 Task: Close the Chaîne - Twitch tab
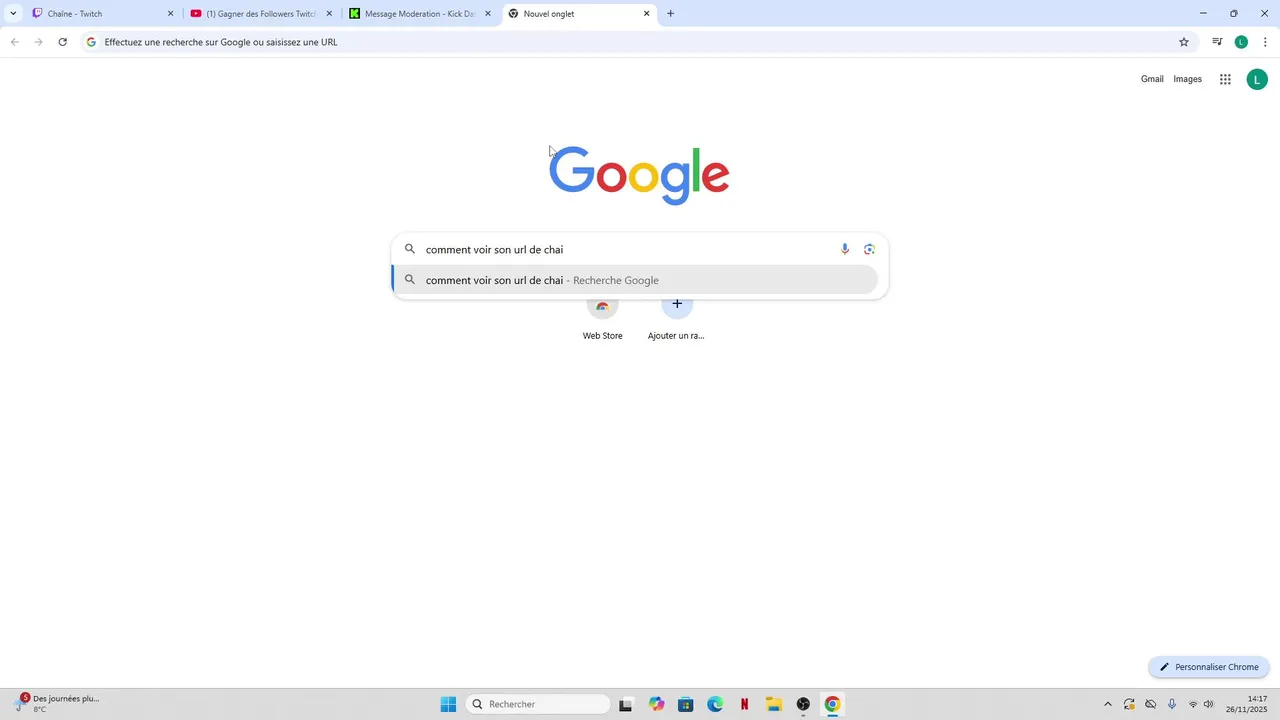coord(170,14)
